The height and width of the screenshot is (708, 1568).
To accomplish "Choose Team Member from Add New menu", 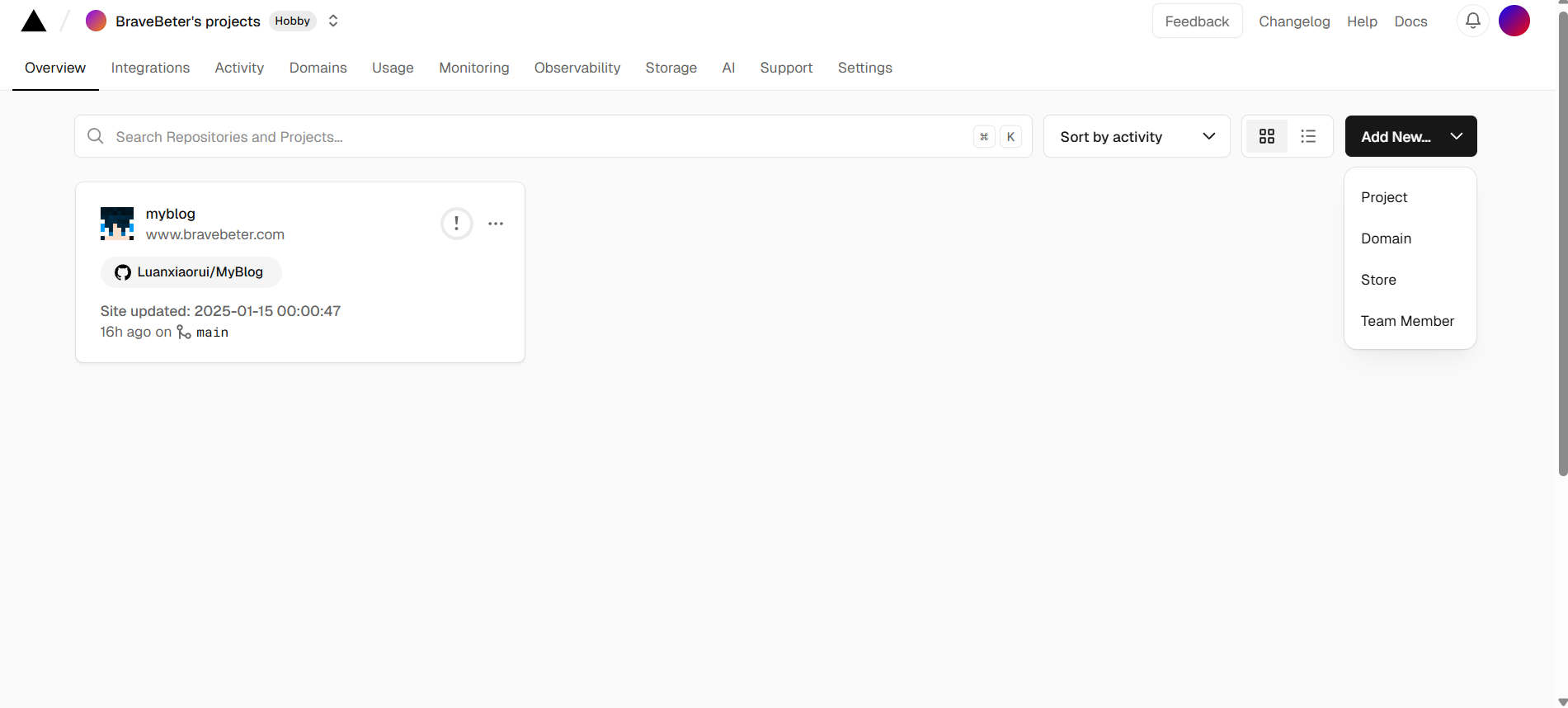I will [x=1410, y=321].
